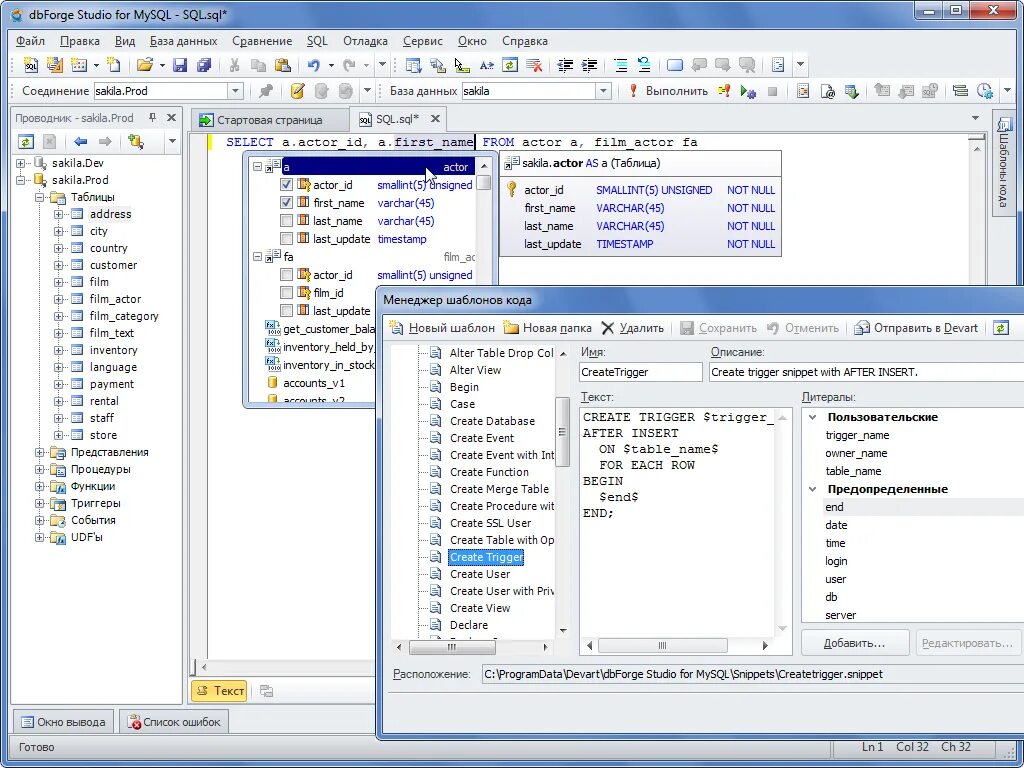Click the Отправить в Devart button
This screenshot has height=768, width=1024.
(x=916, y=328)
